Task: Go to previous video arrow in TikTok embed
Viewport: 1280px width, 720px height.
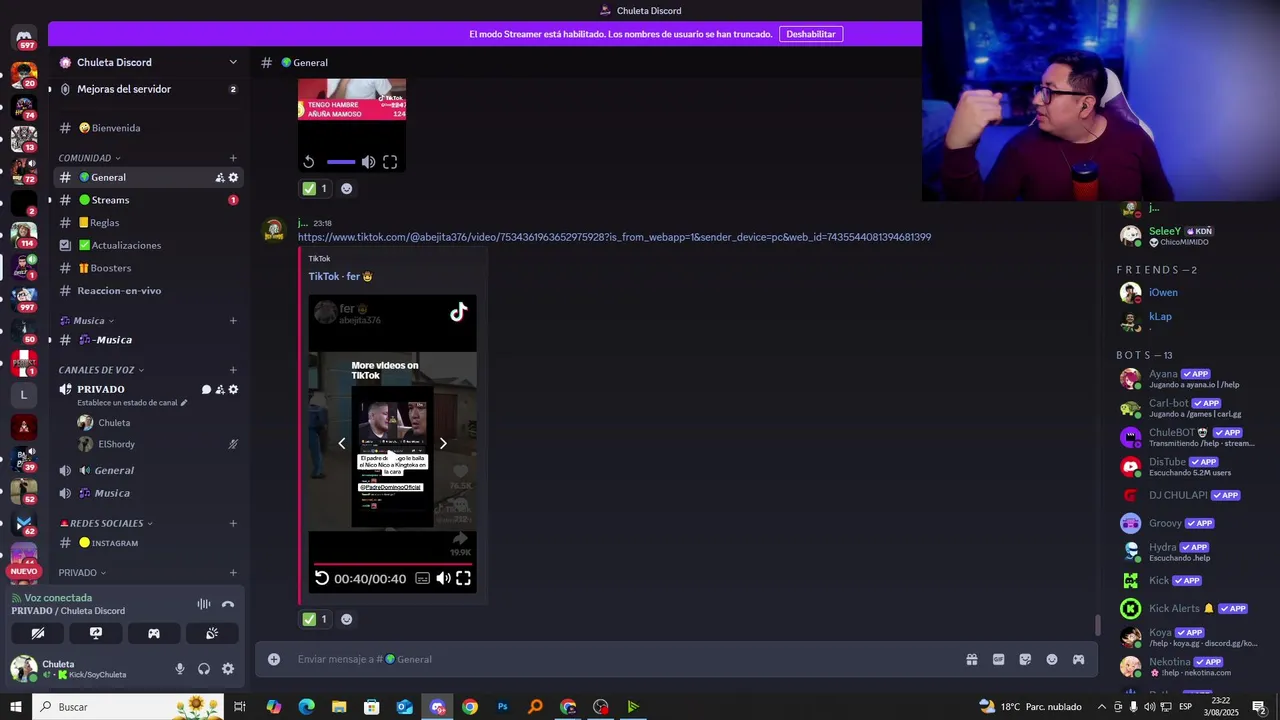Action: click(342, 443)
